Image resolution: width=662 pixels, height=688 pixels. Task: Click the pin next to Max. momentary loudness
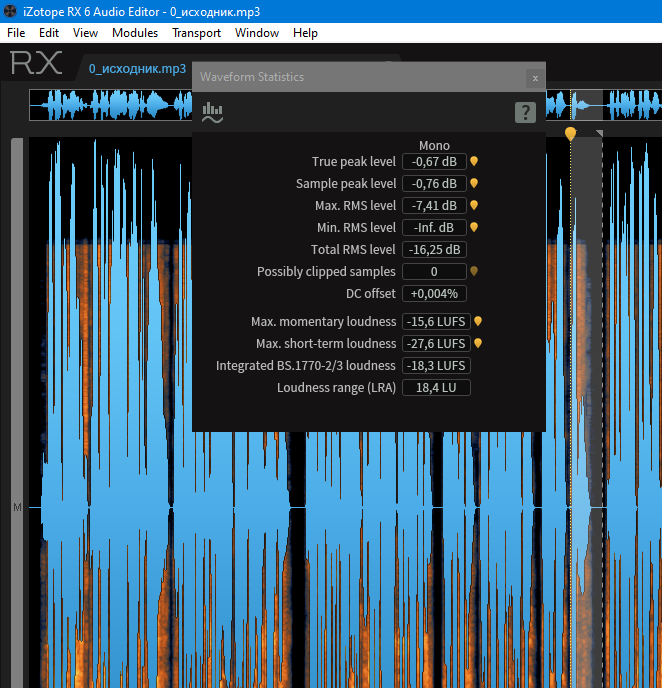coord(478,322)
